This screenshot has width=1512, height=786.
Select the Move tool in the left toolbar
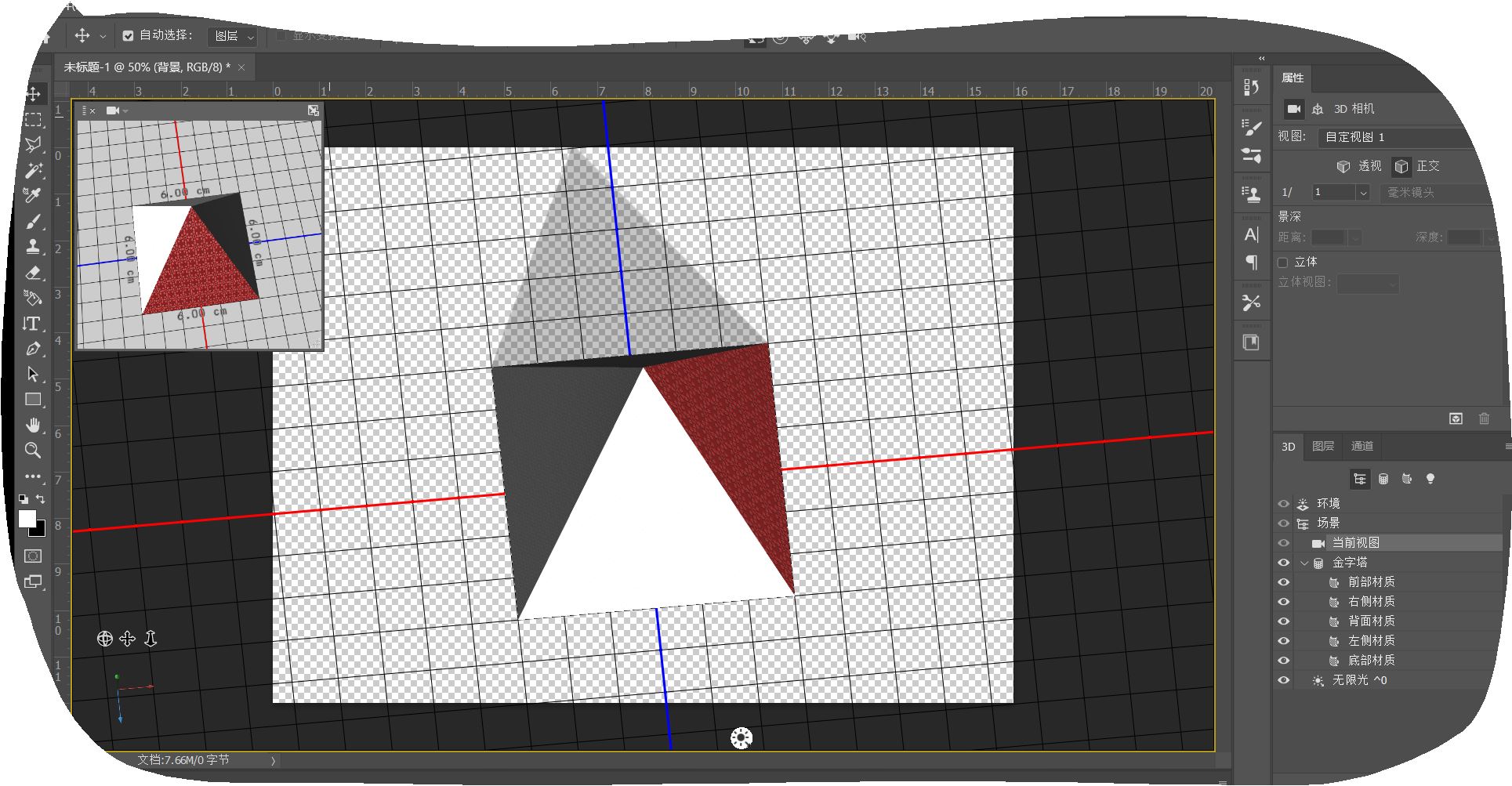[33, 95]
